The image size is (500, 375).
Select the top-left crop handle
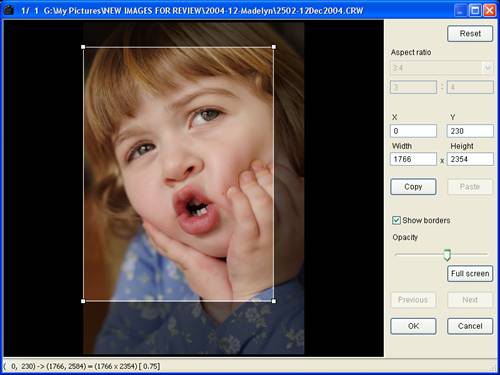click(83, 47)
